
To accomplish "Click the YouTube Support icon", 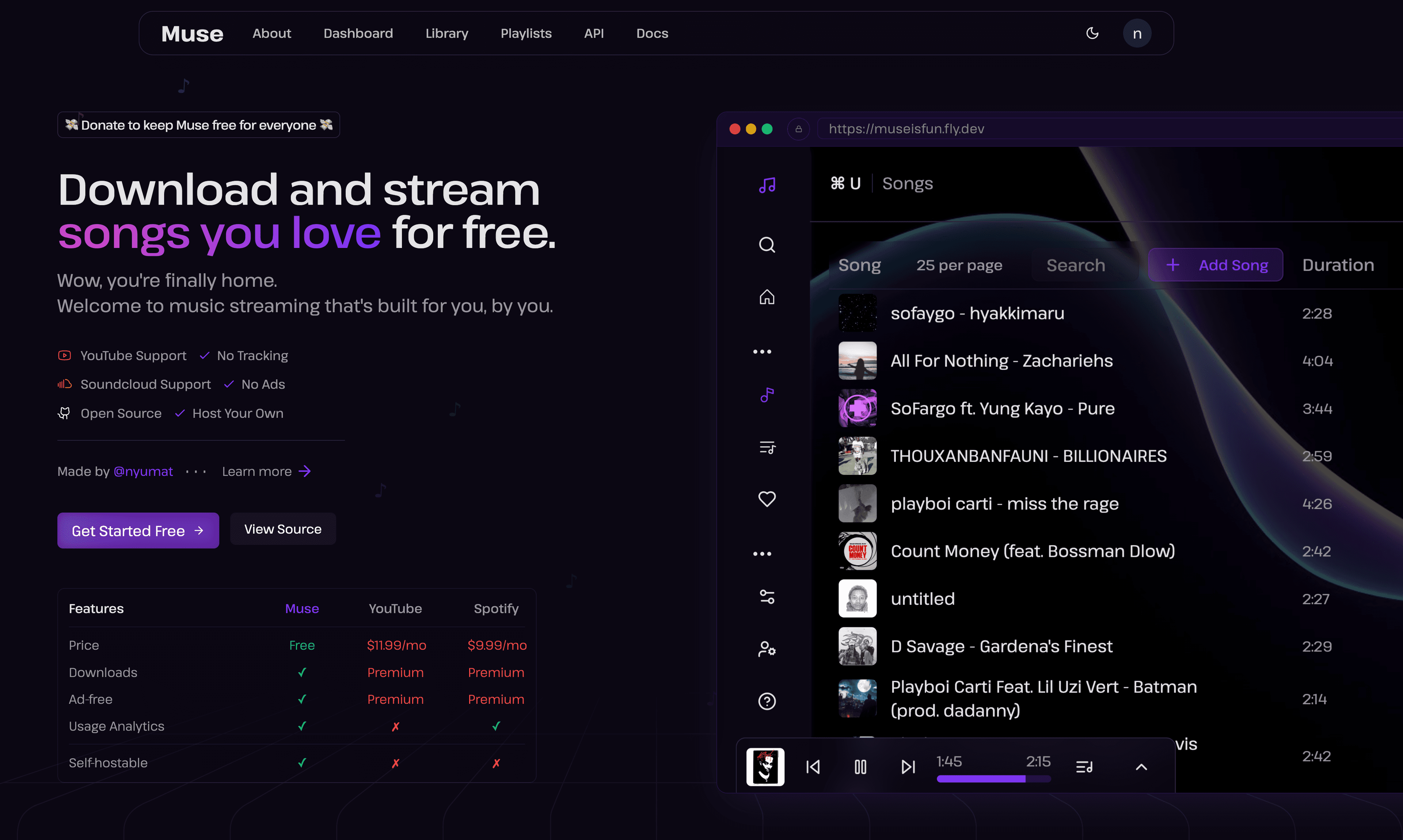I will click(x=65, y=355).
